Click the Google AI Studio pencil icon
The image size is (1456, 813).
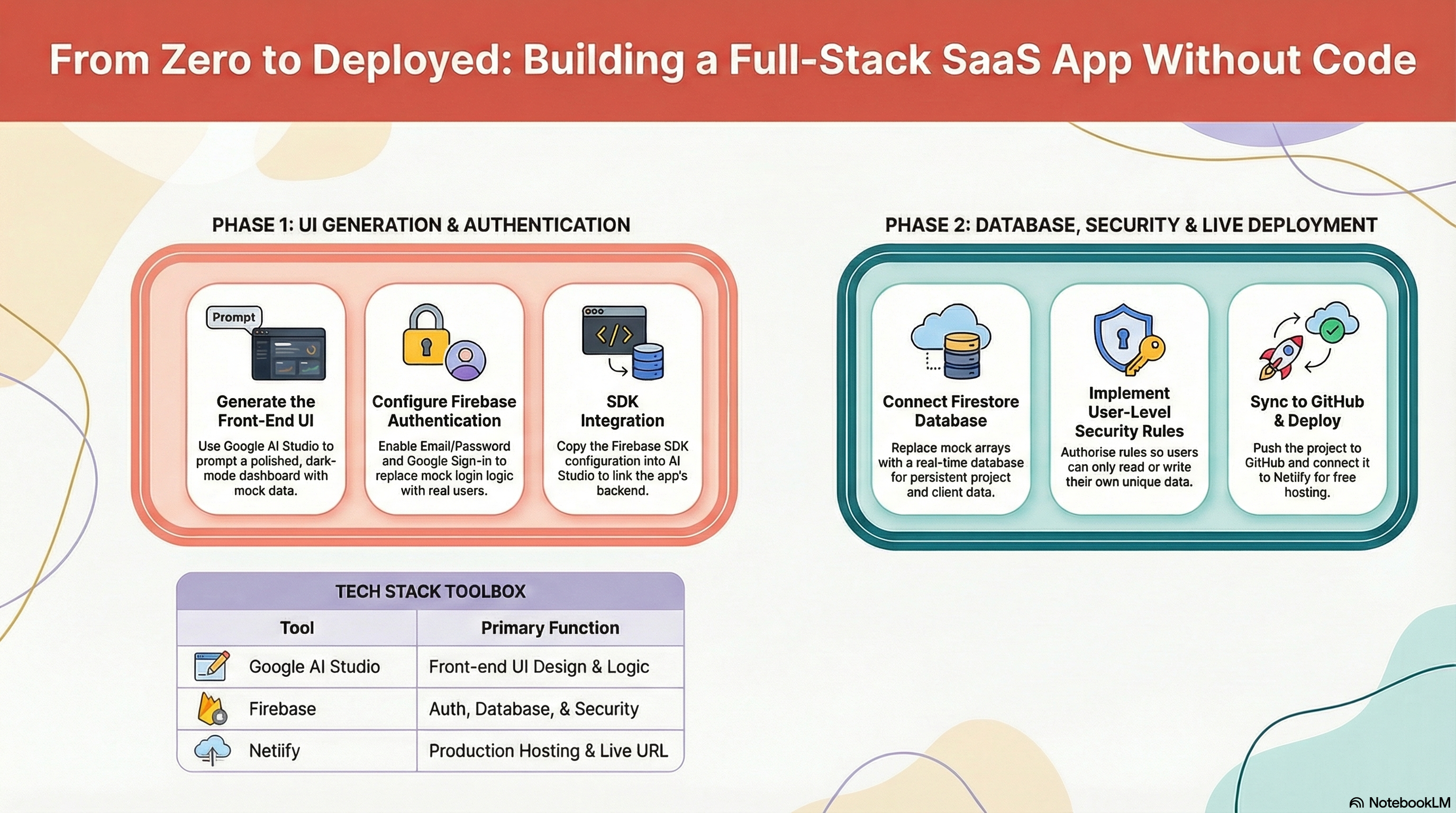coord(212,666)
